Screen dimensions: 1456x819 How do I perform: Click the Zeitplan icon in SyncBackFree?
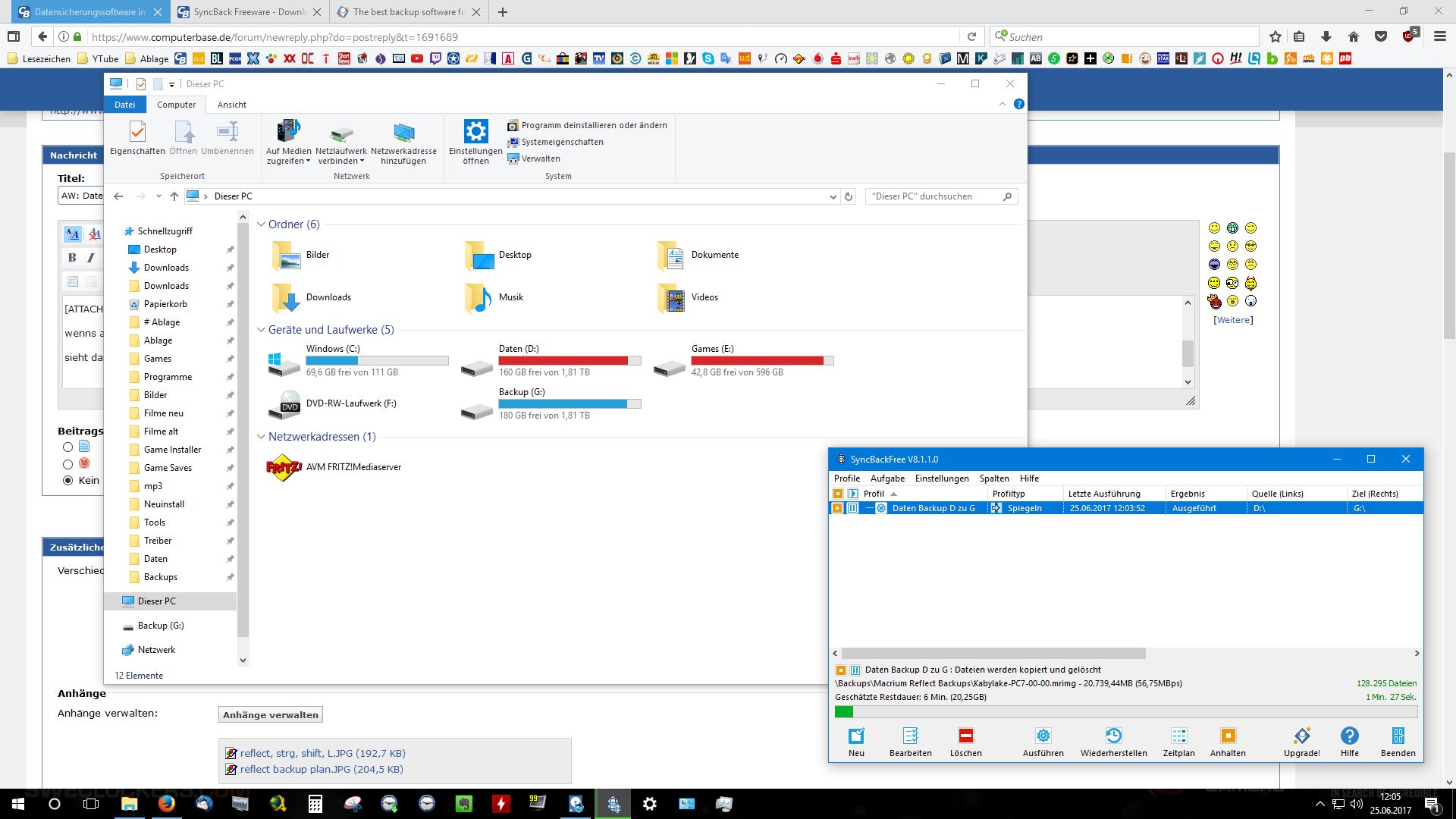[1178, 736]
